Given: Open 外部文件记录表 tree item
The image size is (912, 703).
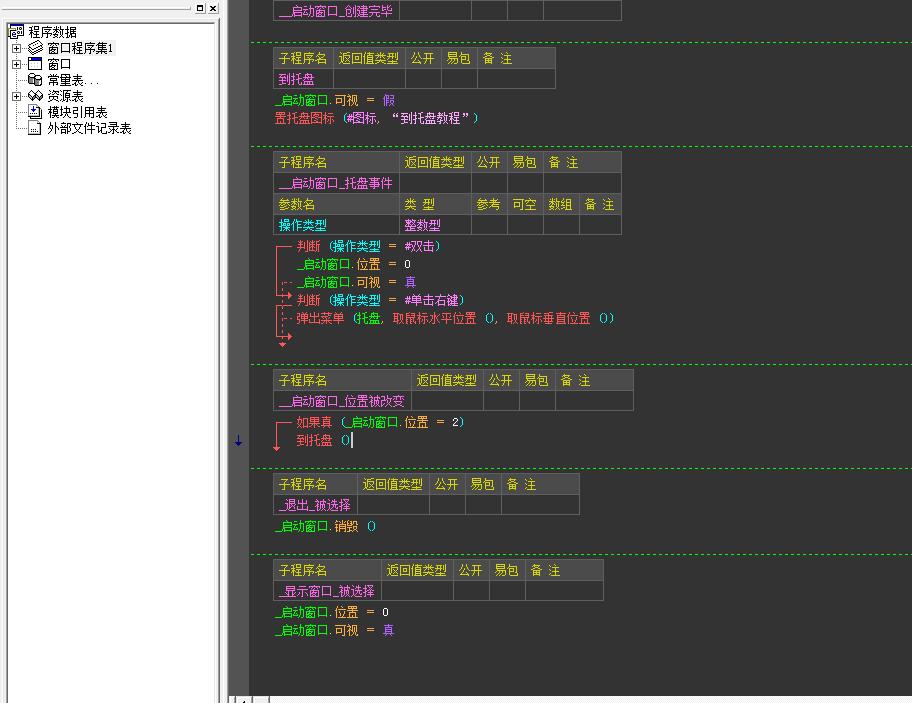Looking at the screenshot, I should pyautogui.click(x=89, y=128).
